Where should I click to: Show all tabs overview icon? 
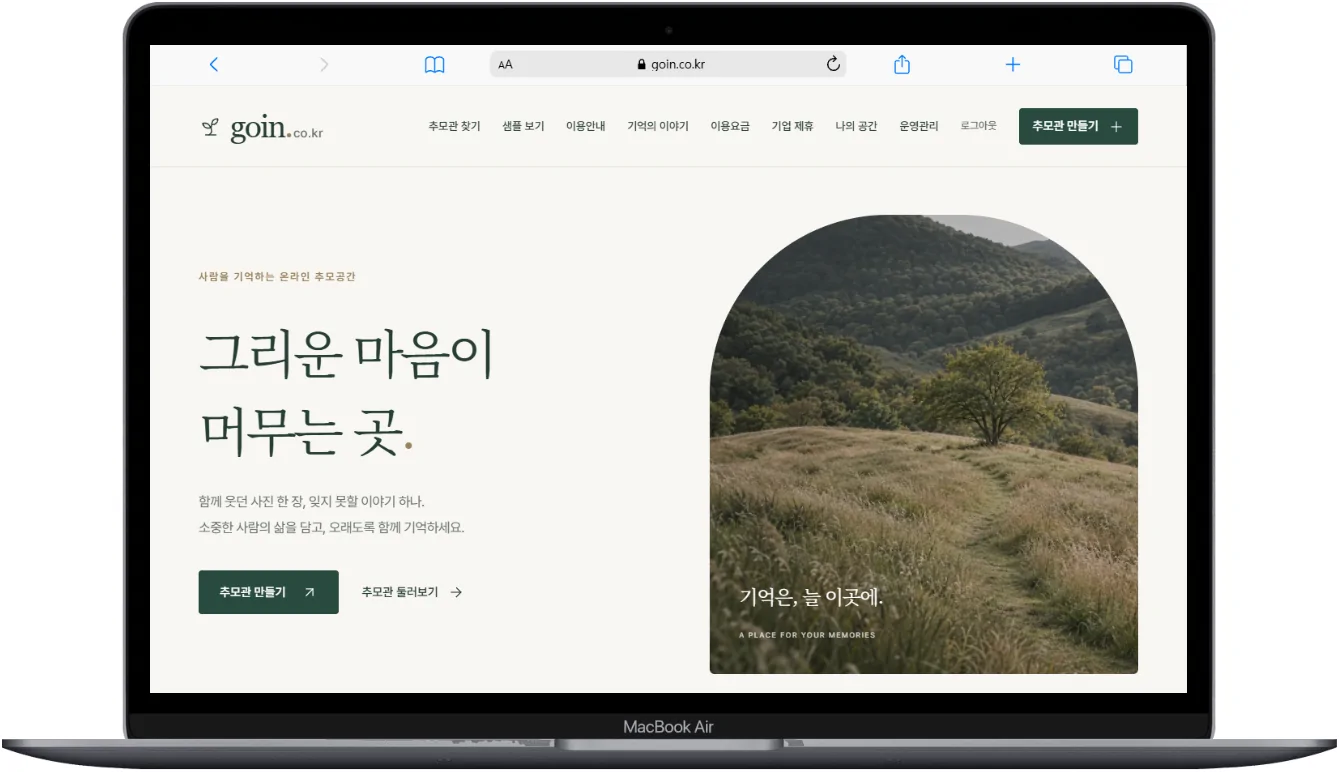(x=1123, y=64)
